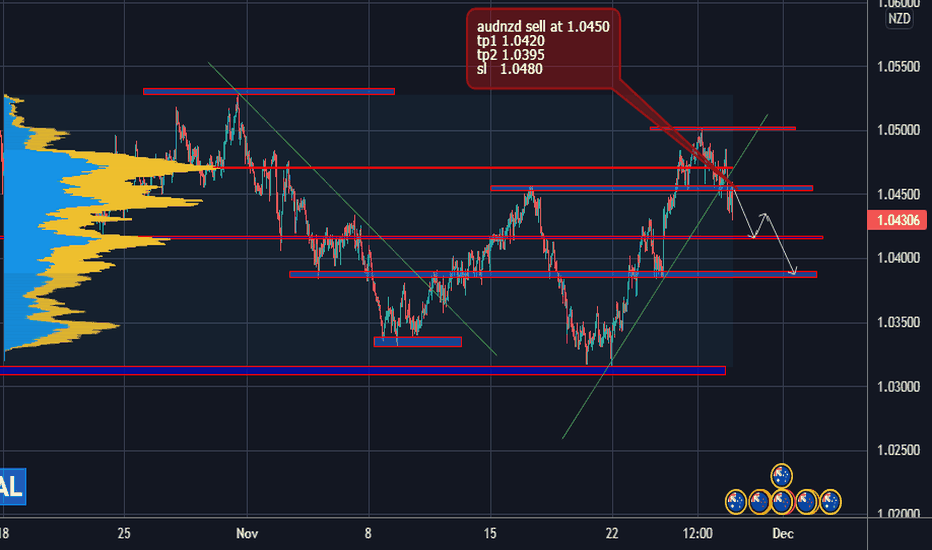Click the 1.02500 price axis label

898,450
